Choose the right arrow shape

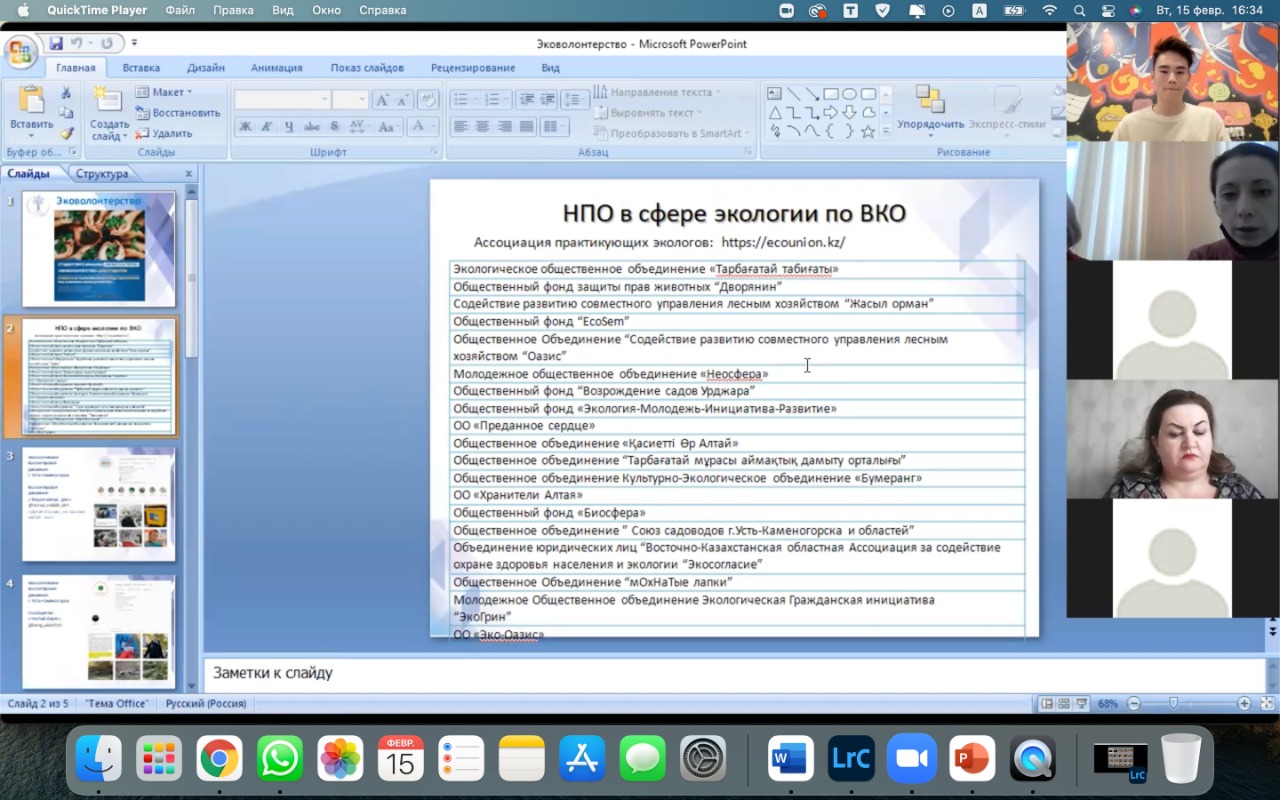coord(830,113)
